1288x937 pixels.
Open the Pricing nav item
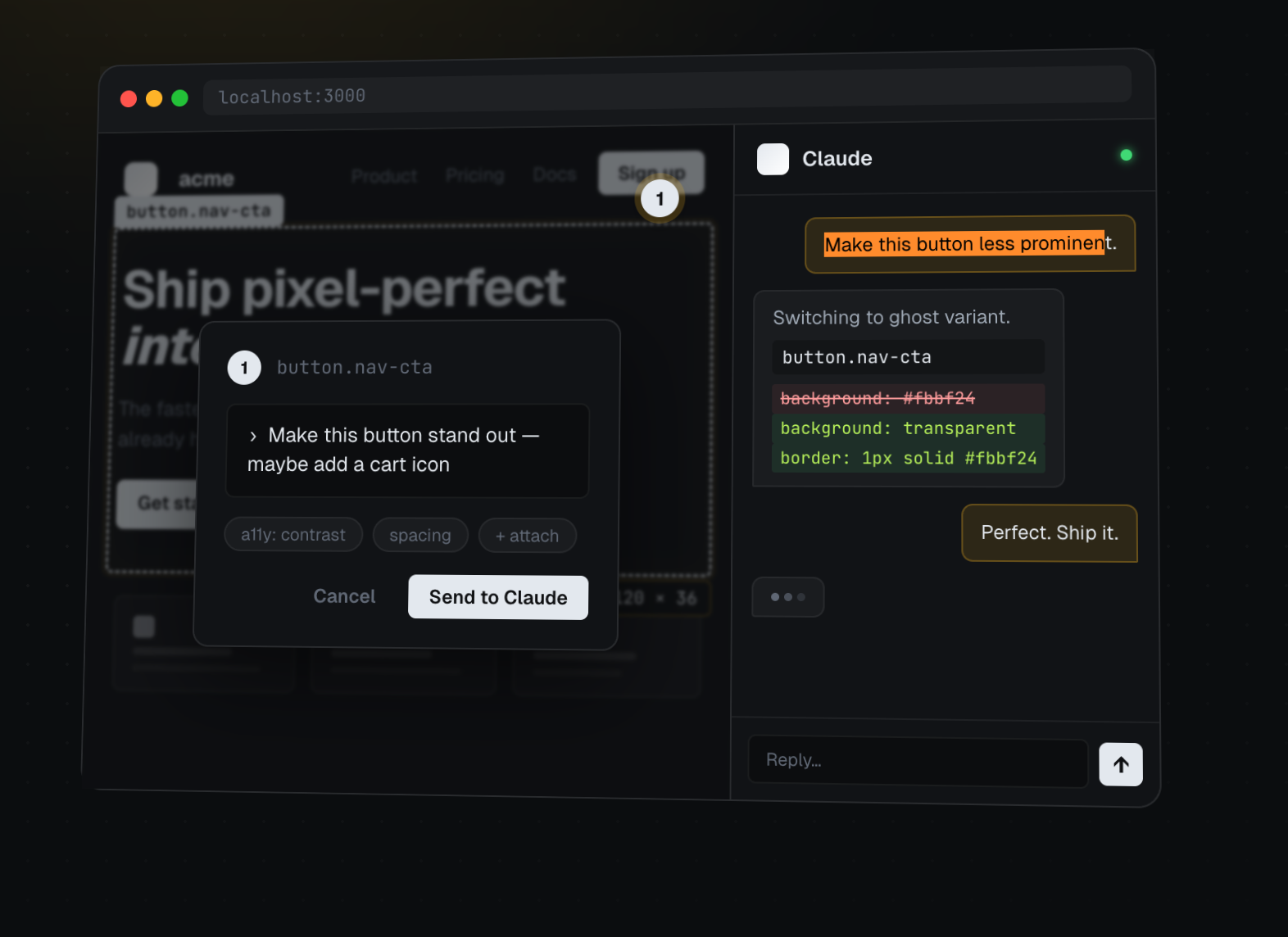tap(474, 175)
